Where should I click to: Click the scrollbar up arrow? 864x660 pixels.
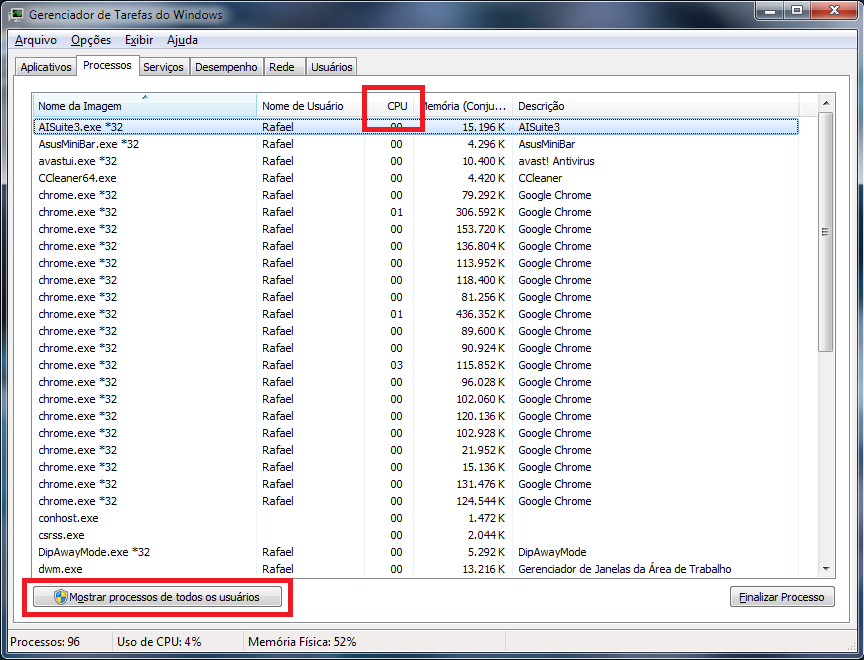pos(825,103)
